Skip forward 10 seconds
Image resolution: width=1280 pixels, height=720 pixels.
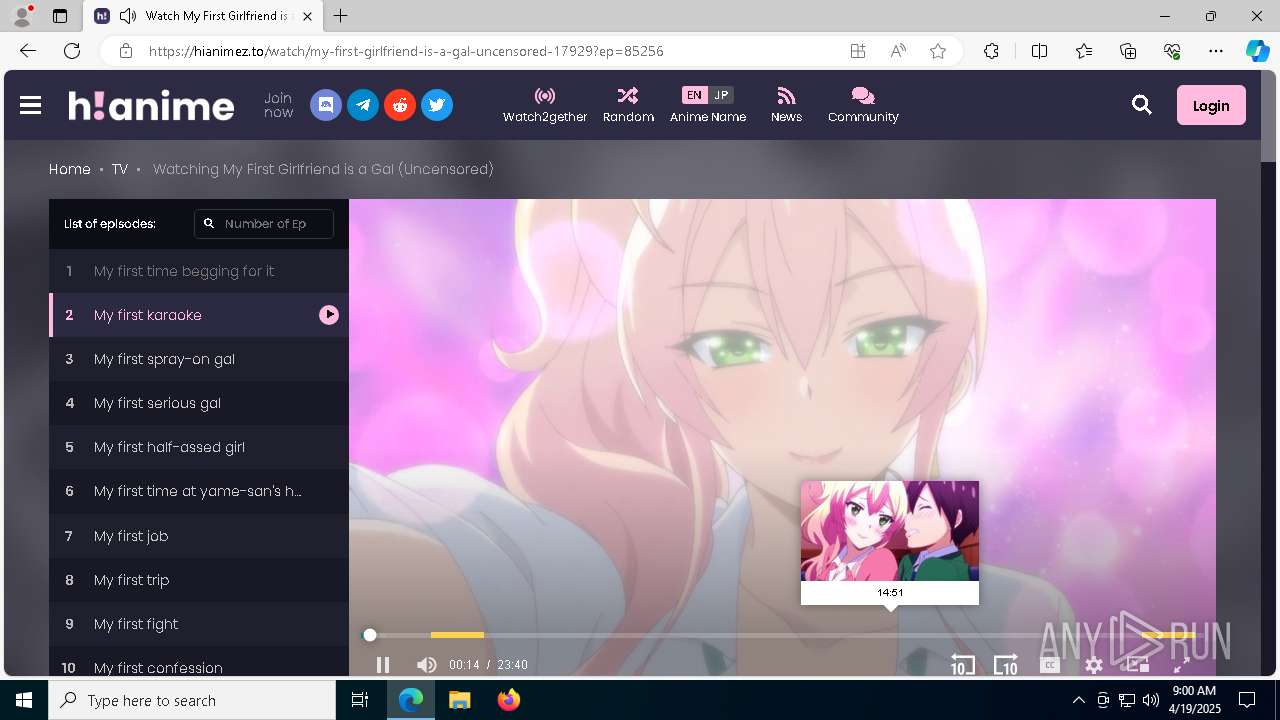tap(1006, 664)
